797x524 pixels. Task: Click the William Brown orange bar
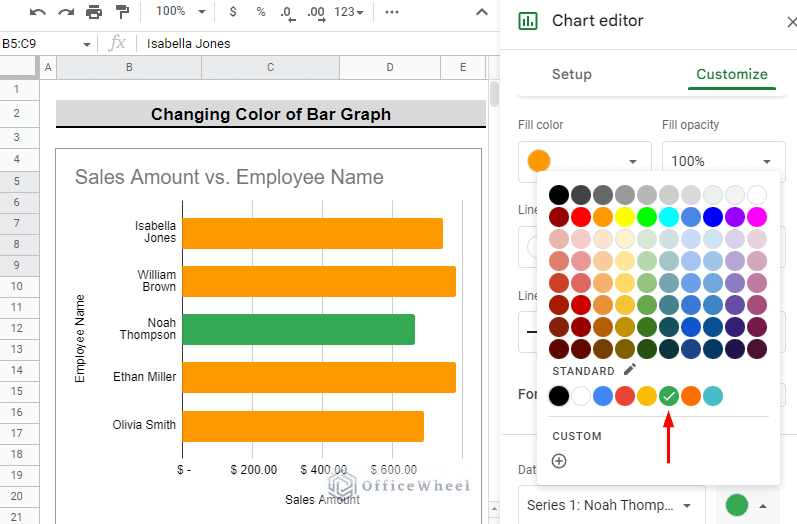click(x=319, y=281)
